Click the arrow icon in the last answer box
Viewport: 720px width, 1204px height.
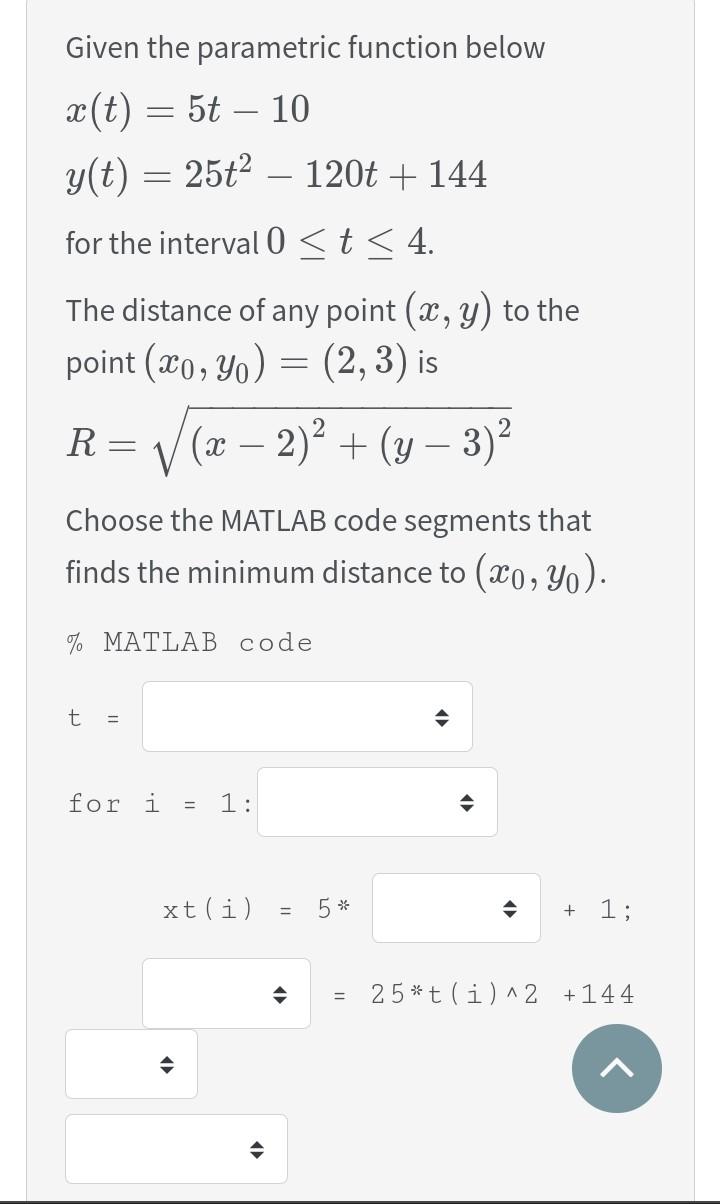[257, 1148]
